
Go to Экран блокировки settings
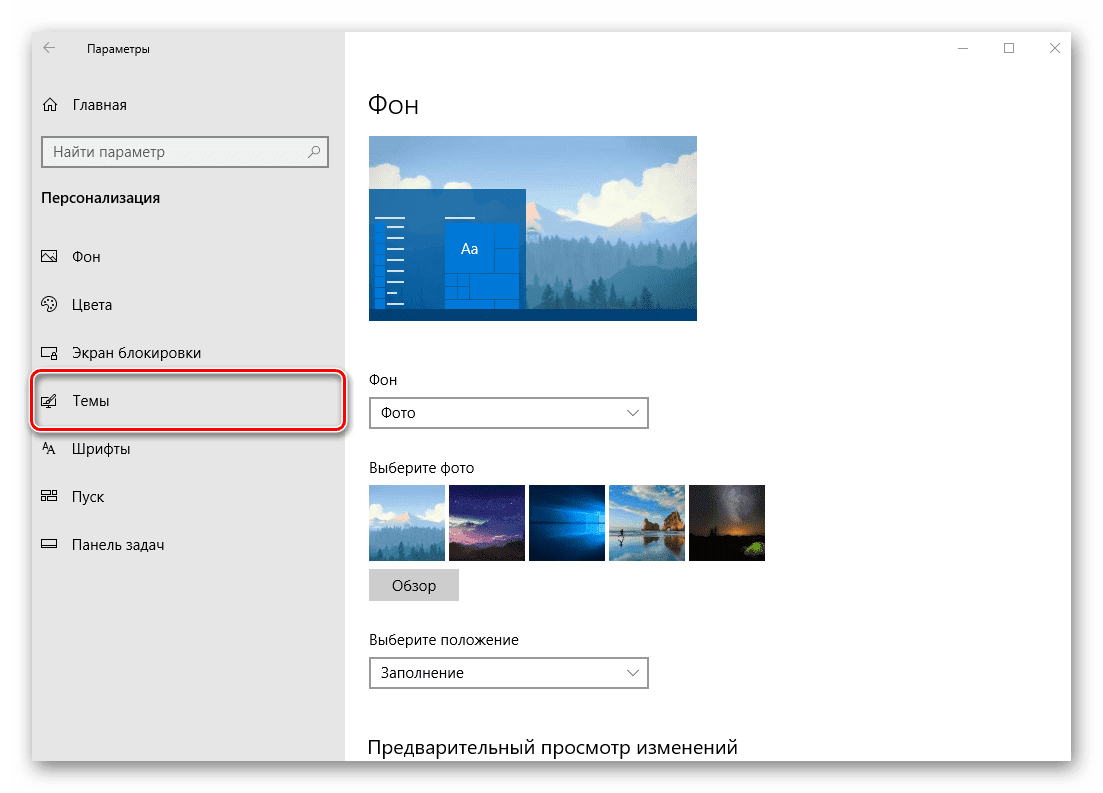click(x=189, y=353)
